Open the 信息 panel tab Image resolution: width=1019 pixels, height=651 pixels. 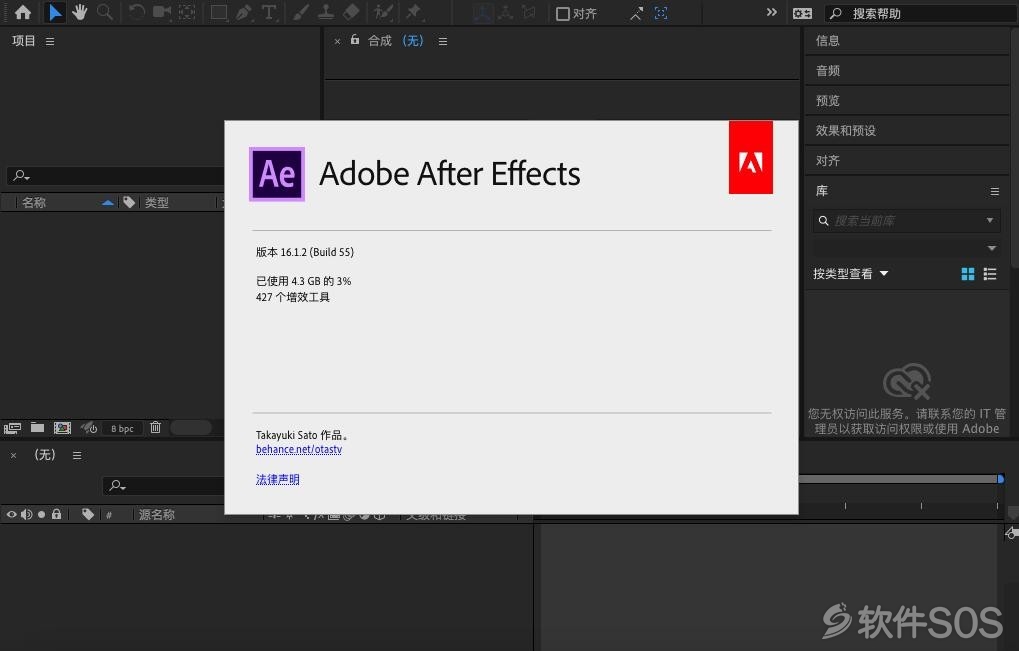(828, 41)
